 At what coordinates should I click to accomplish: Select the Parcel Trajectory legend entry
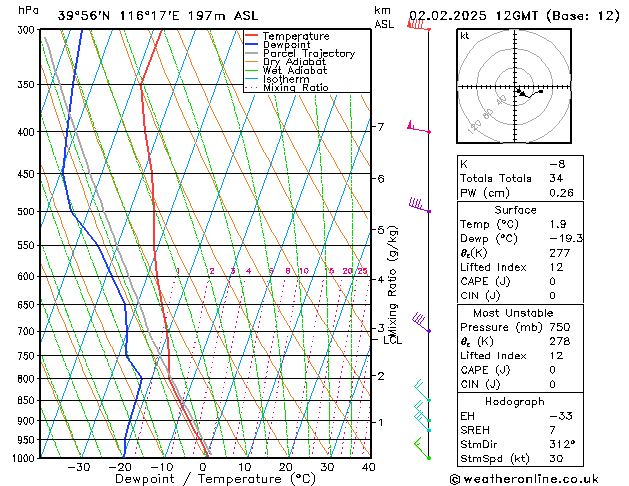300,53
